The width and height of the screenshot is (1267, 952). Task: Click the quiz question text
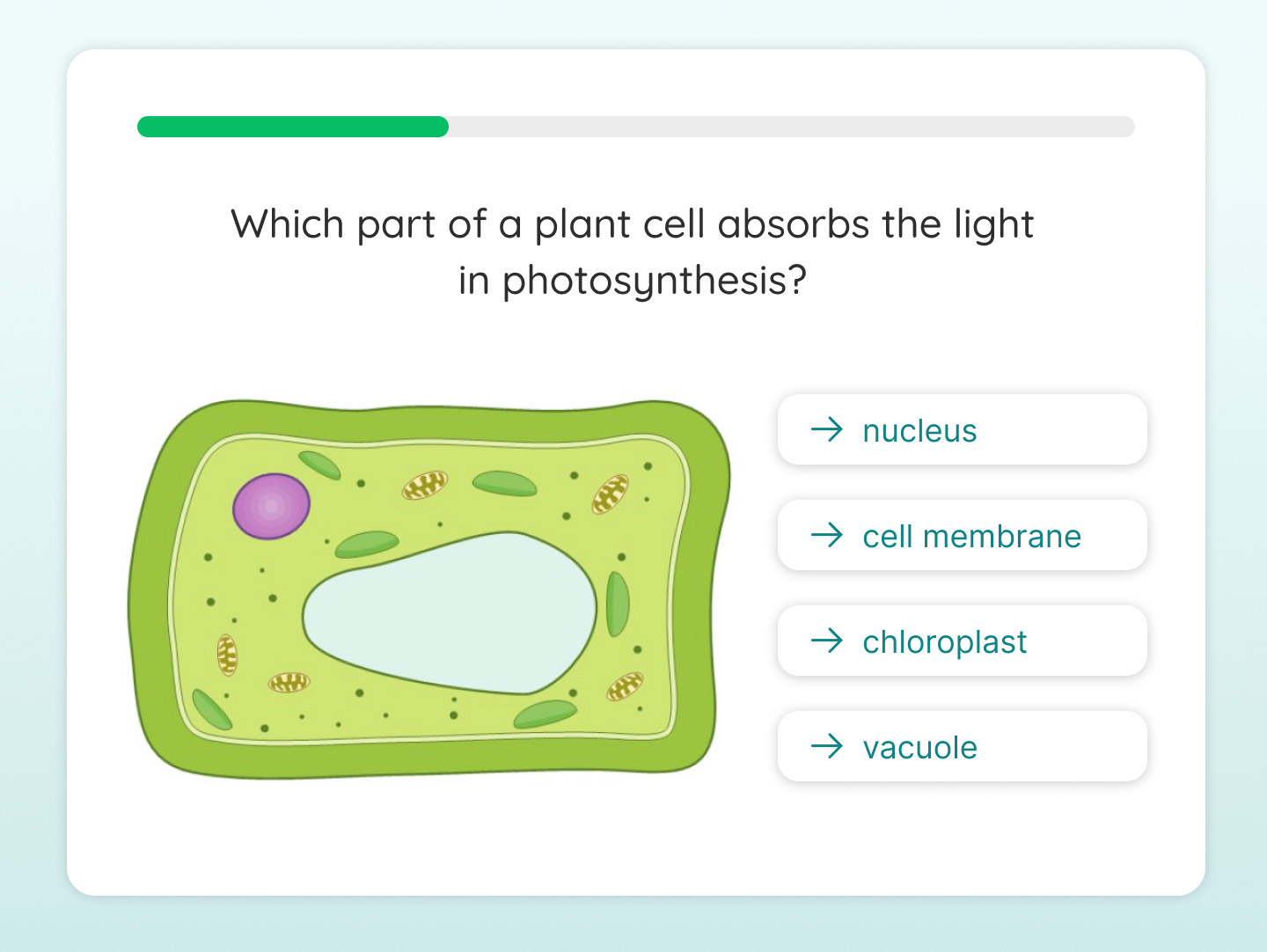pyautogui.click(x=632, y=251)
